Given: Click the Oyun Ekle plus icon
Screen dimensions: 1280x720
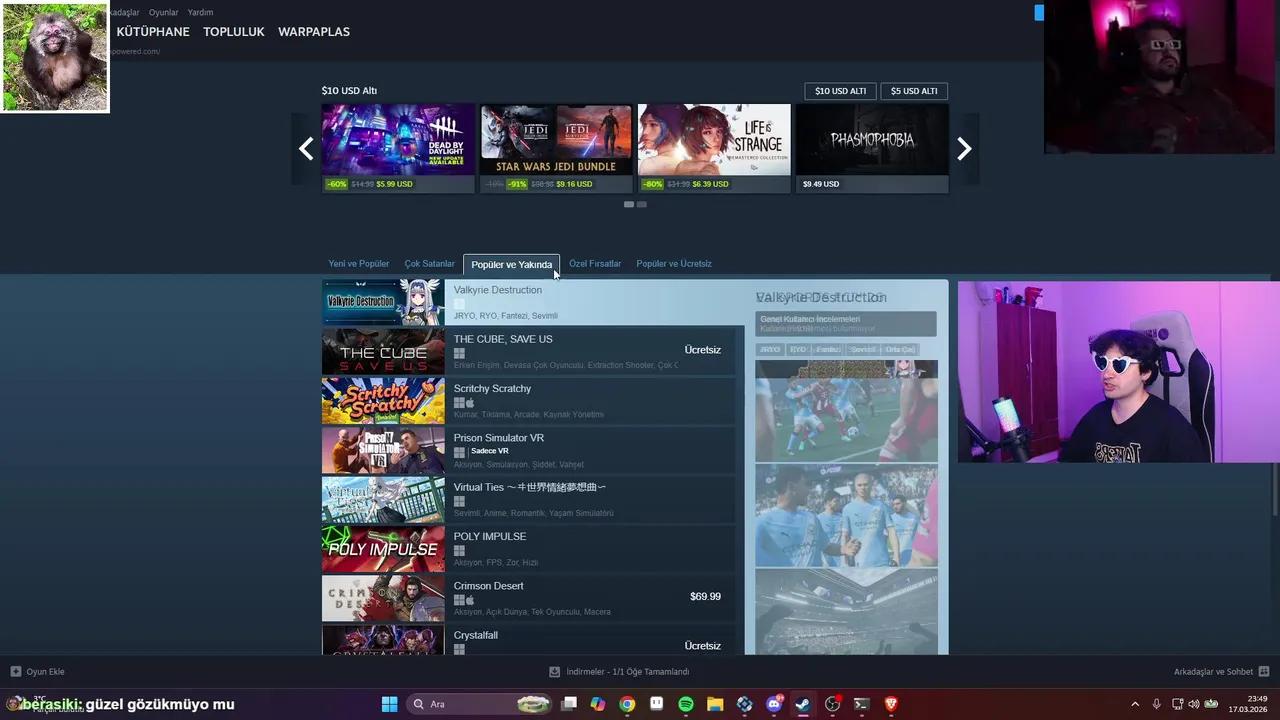Looking at the screenshot, I should (15, 672).
